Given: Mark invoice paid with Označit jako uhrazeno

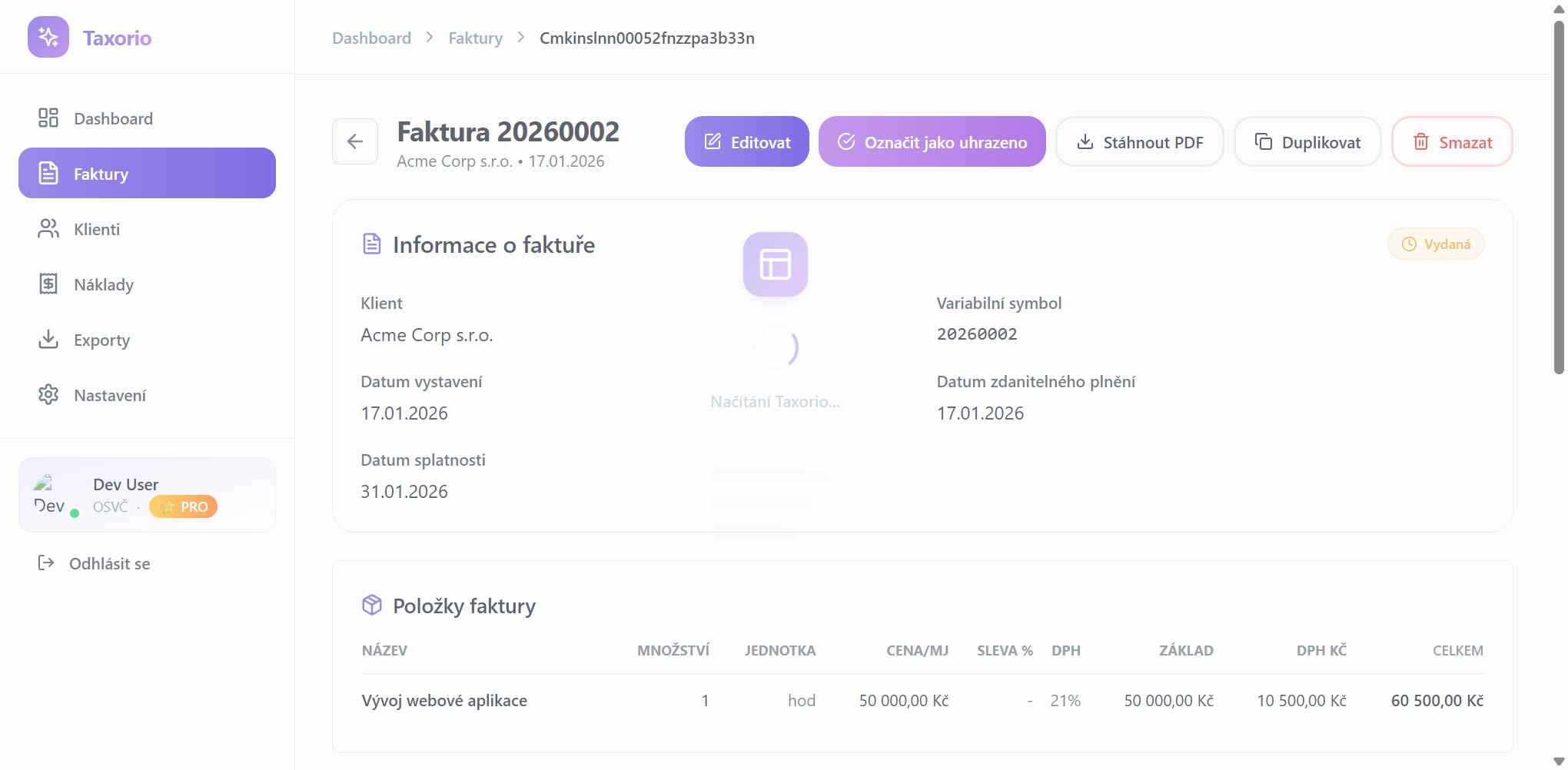Looking at the screenshot, I should (932, 142).
